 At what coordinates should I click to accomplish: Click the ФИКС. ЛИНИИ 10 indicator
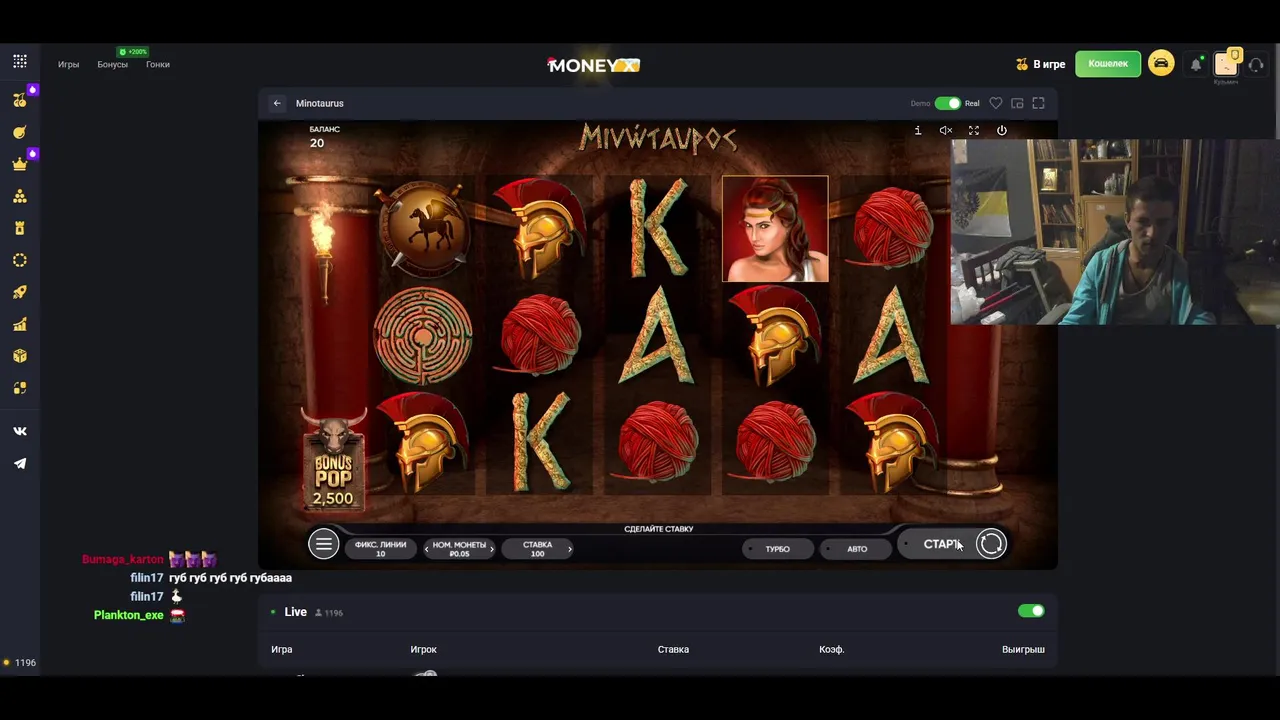tap(380, 549)
